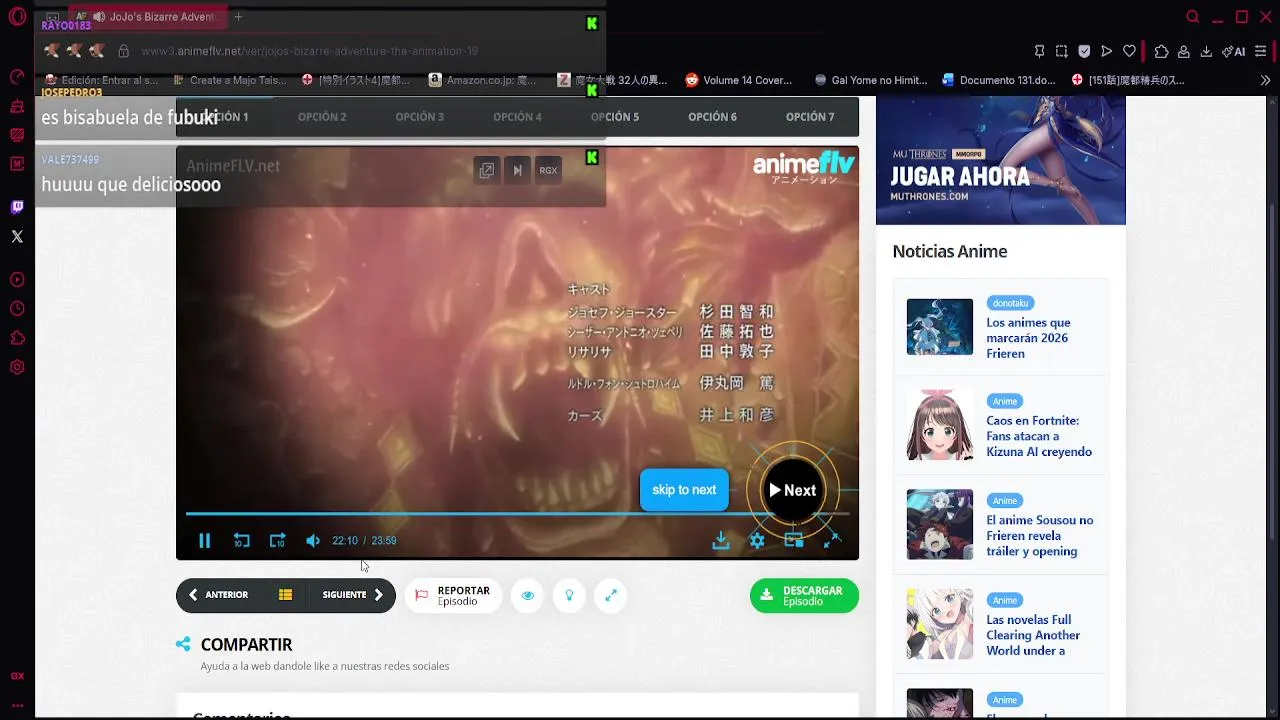Open the Twitch sidebar icon
This screenshot has height=720, width=1280.
click(x=17, y=208)
